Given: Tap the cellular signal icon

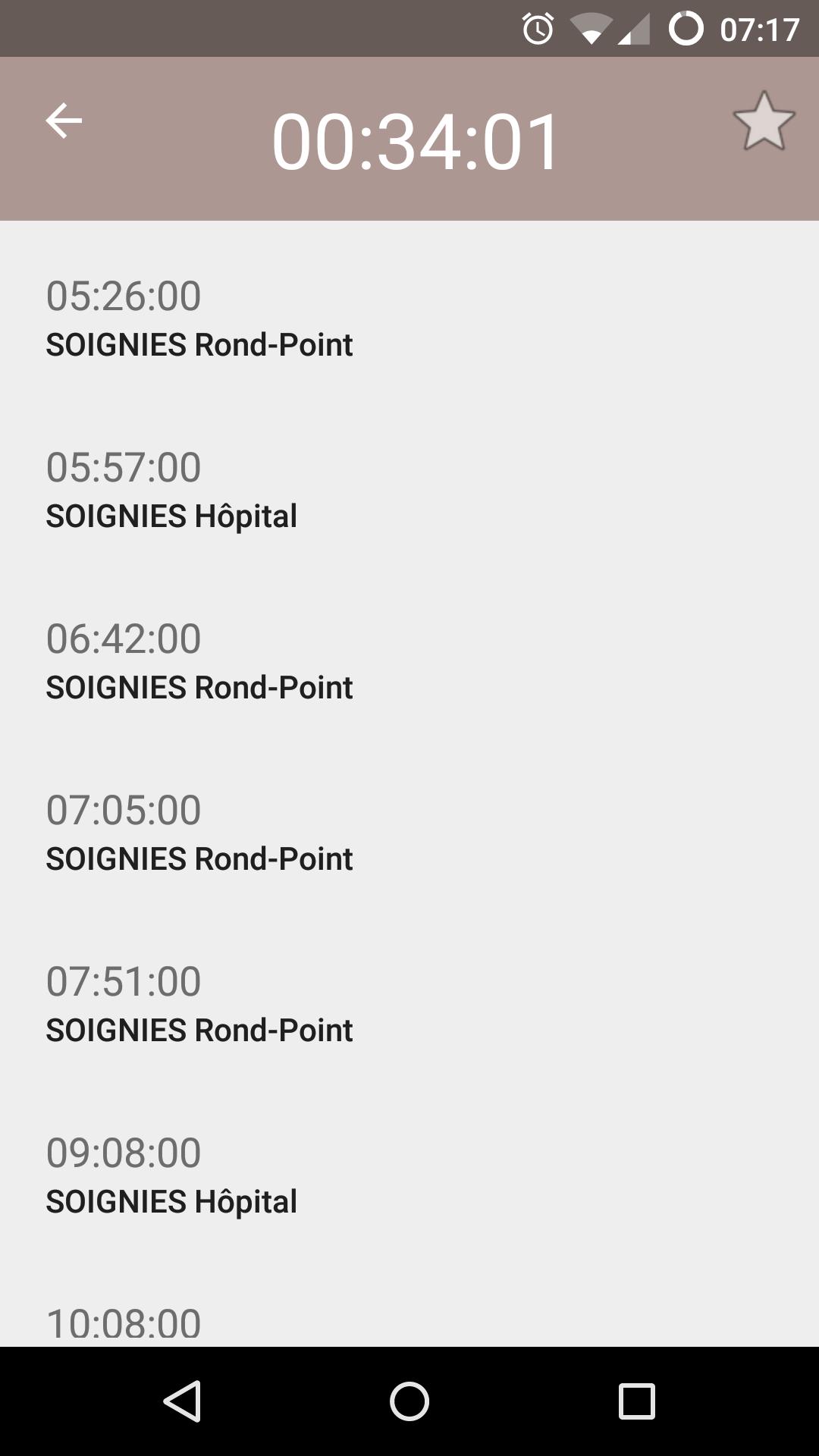Looking at the screenshot, I should click(x=634, y=30).
